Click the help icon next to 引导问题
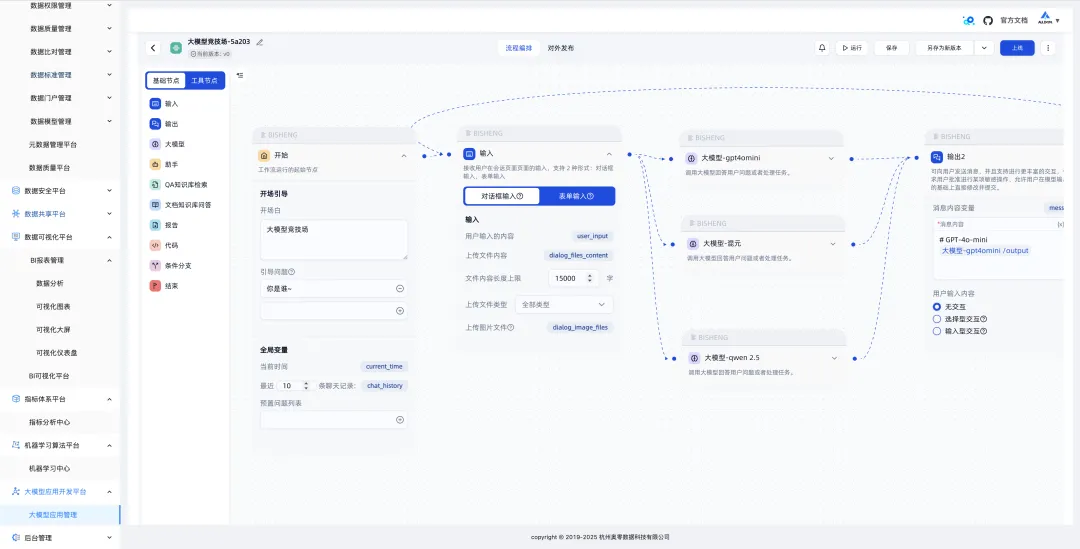 coord(291,272)
